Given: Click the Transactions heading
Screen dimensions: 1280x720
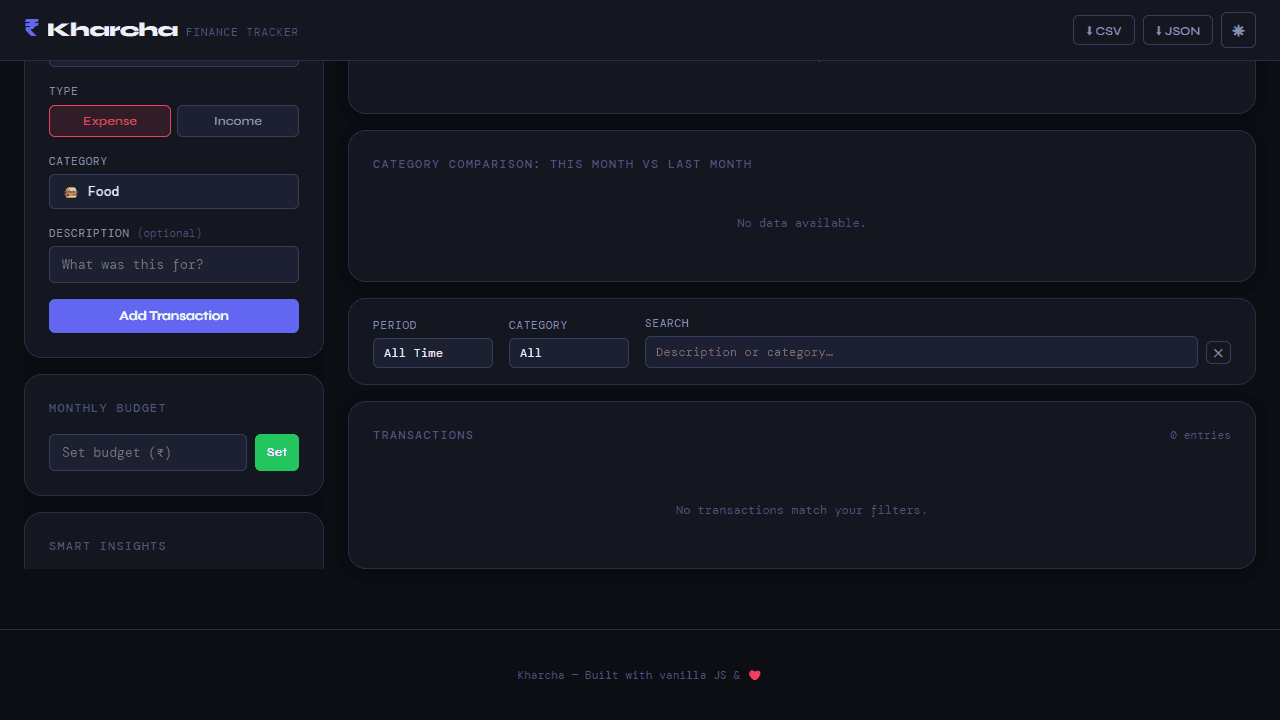Looking at the screenshot, I should [423, 436].
